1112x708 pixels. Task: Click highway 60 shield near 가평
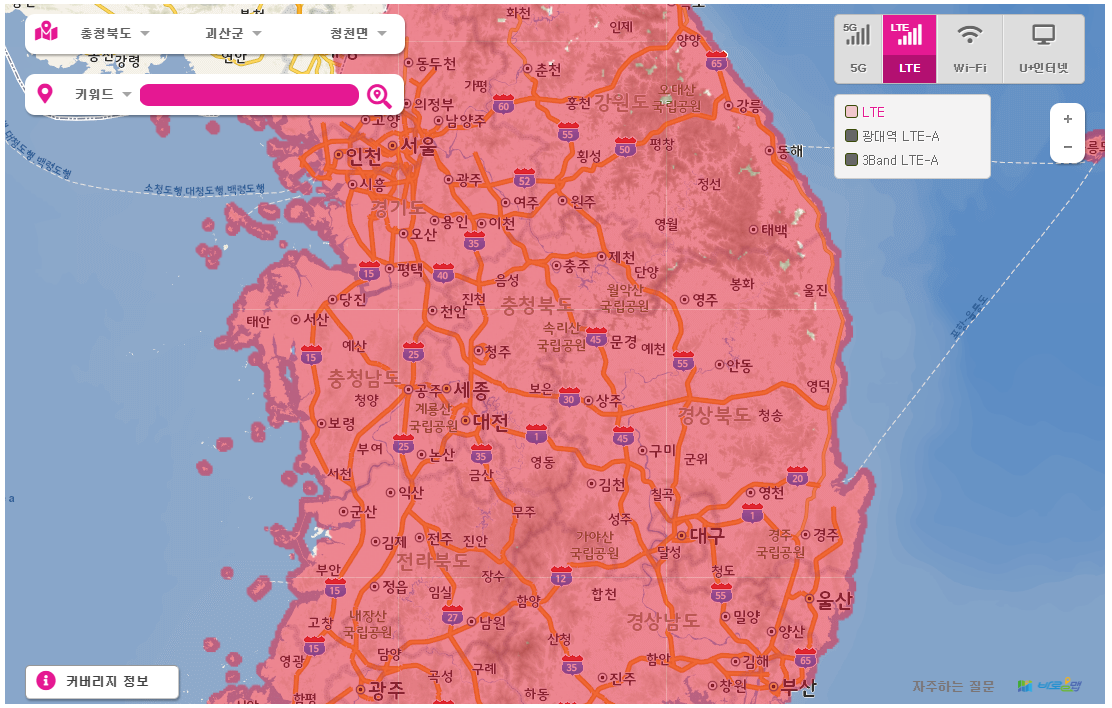(503, 104)
